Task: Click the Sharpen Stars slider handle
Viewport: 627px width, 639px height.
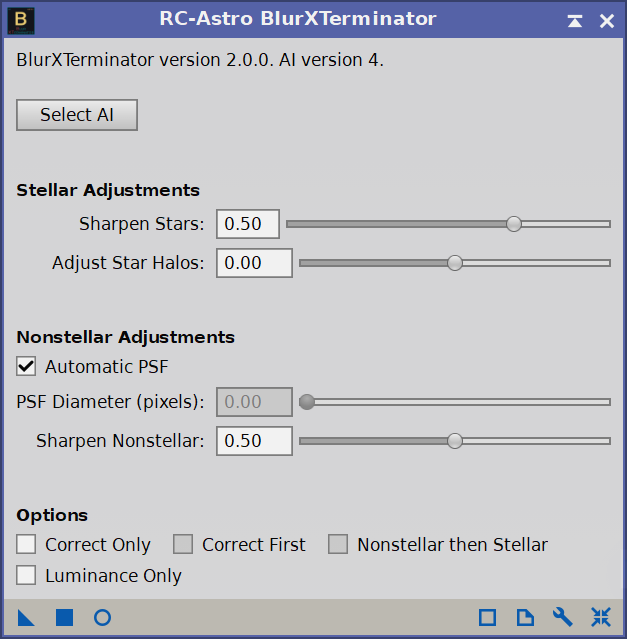Action: tap(514, 224)
